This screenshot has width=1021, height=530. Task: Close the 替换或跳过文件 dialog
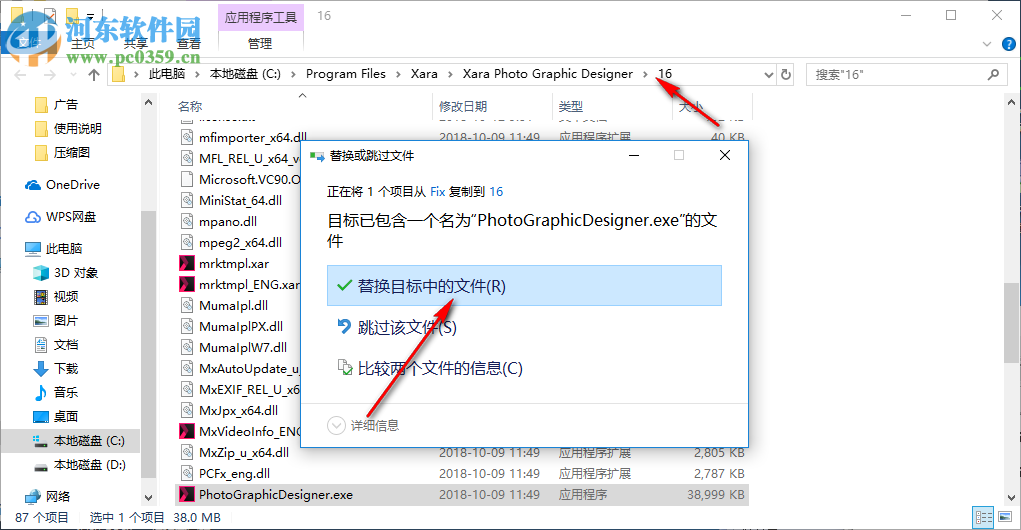point(725,155)
